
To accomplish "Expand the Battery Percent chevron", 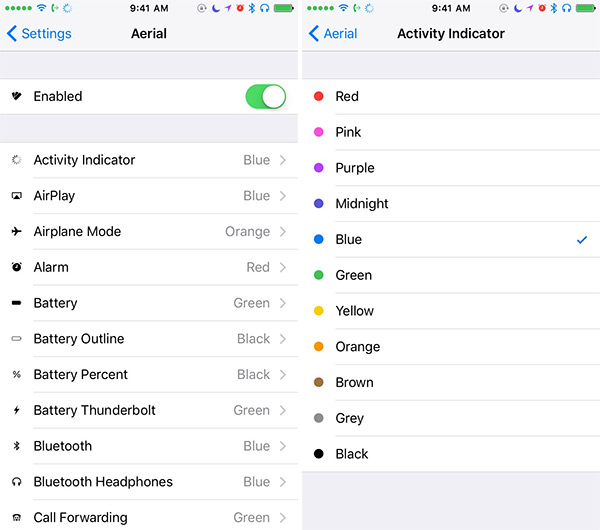I will tap(283, 375).
